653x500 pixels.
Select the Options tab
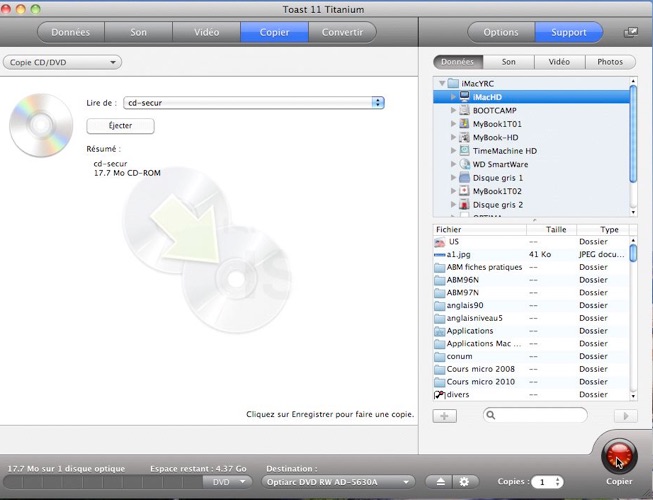pyautogui.click(x=501, y=32)
